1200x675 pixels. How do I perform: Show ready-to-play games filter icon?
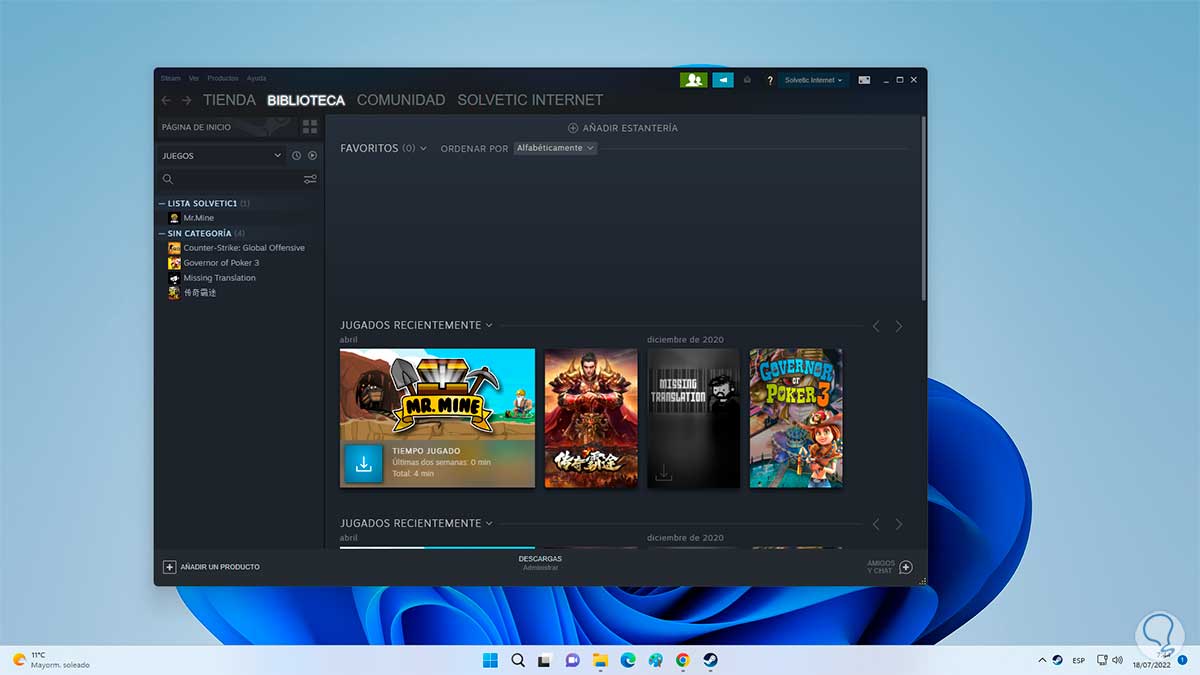pyautogui.click(x=312, y=156)
